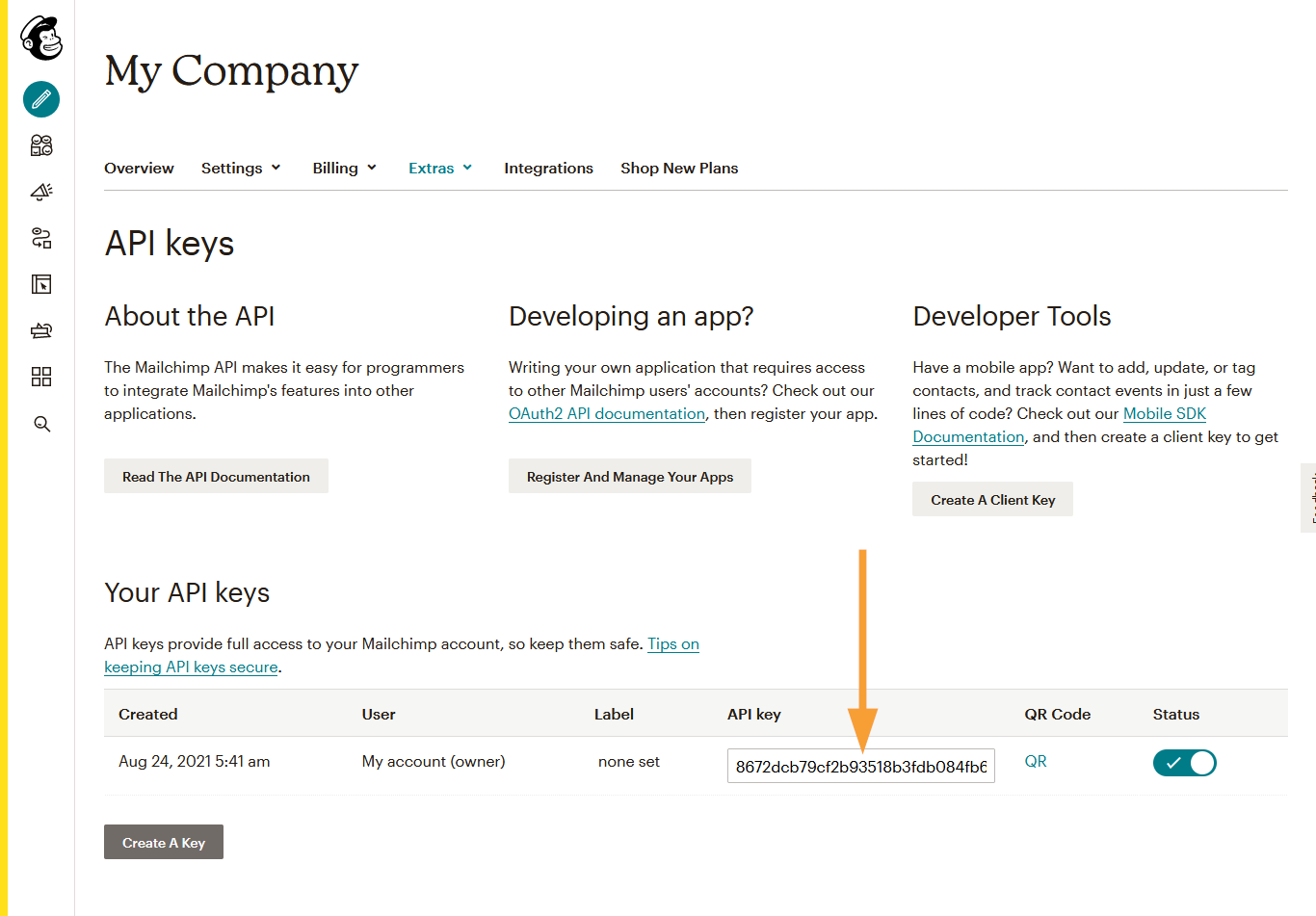Click the 'none set' label cell
Screen dimensions: 1316x916
pyautogui.click(x=629, y=761)
